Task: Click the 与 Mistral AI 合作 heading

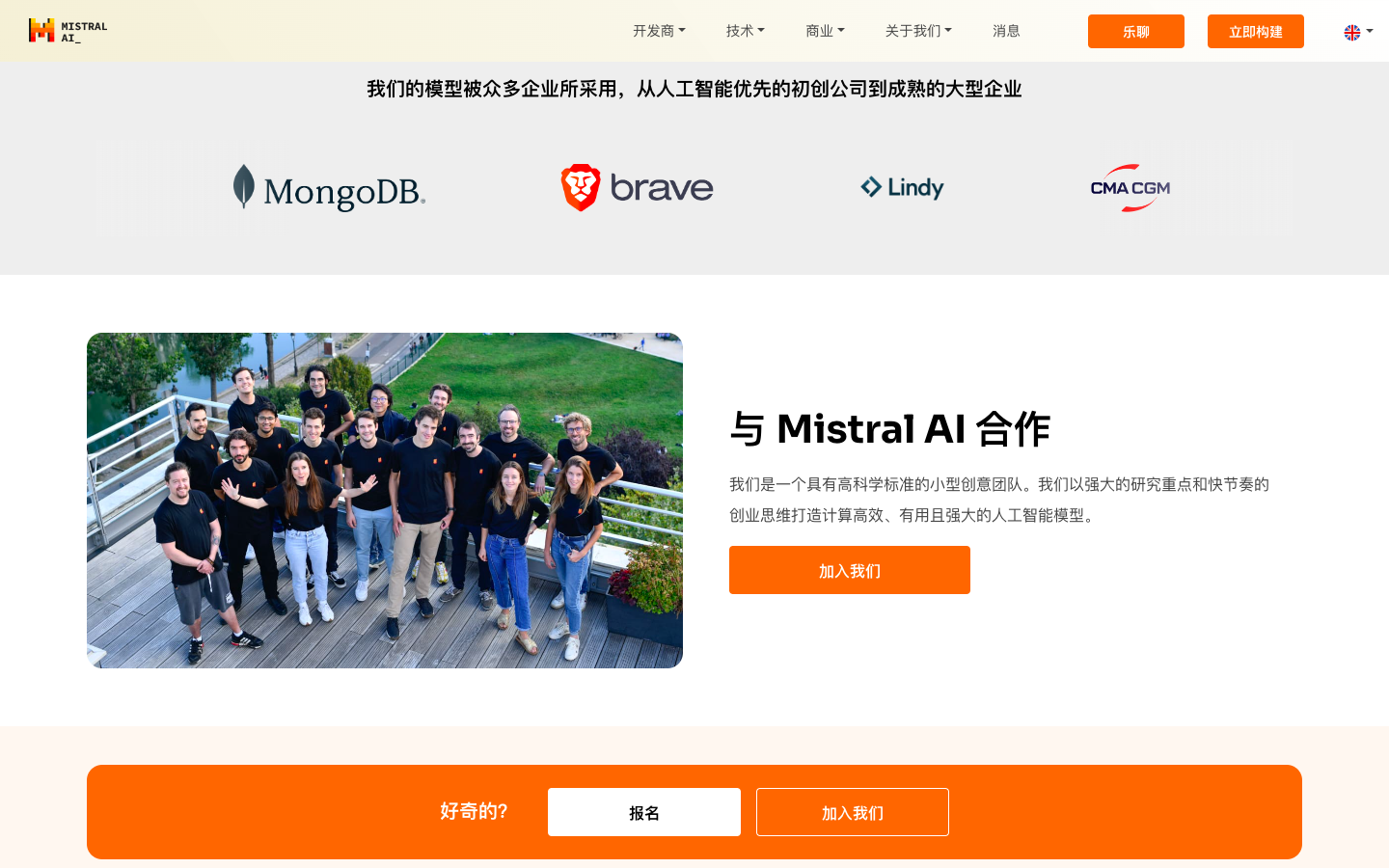Action: click(x=889, y=428)
